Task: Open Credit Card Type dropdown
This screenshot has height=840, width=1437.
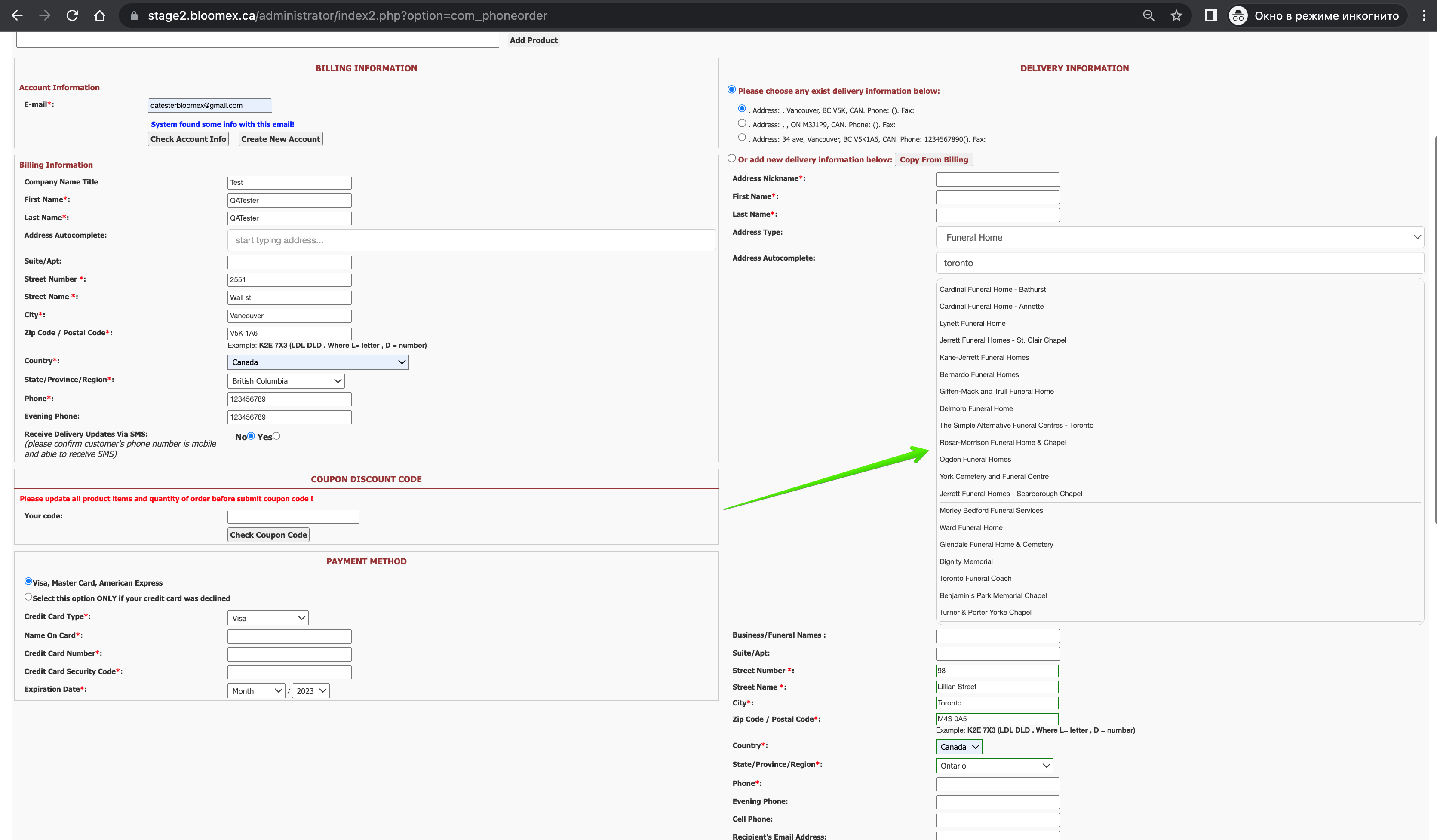Action: click(x=268, y=618)
